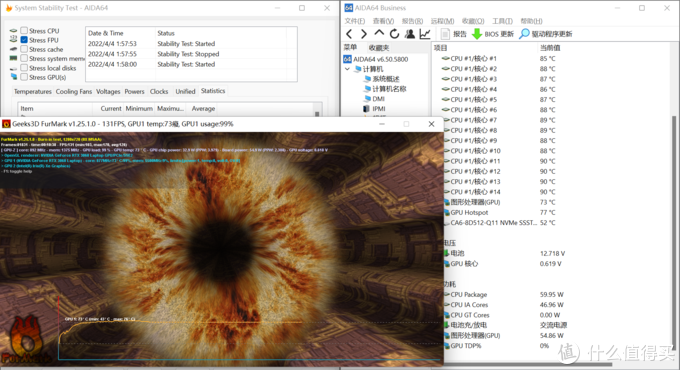Open the graph chart icon in AIDA64 toolbar
The image size is (680, 370).
[425, 34]
